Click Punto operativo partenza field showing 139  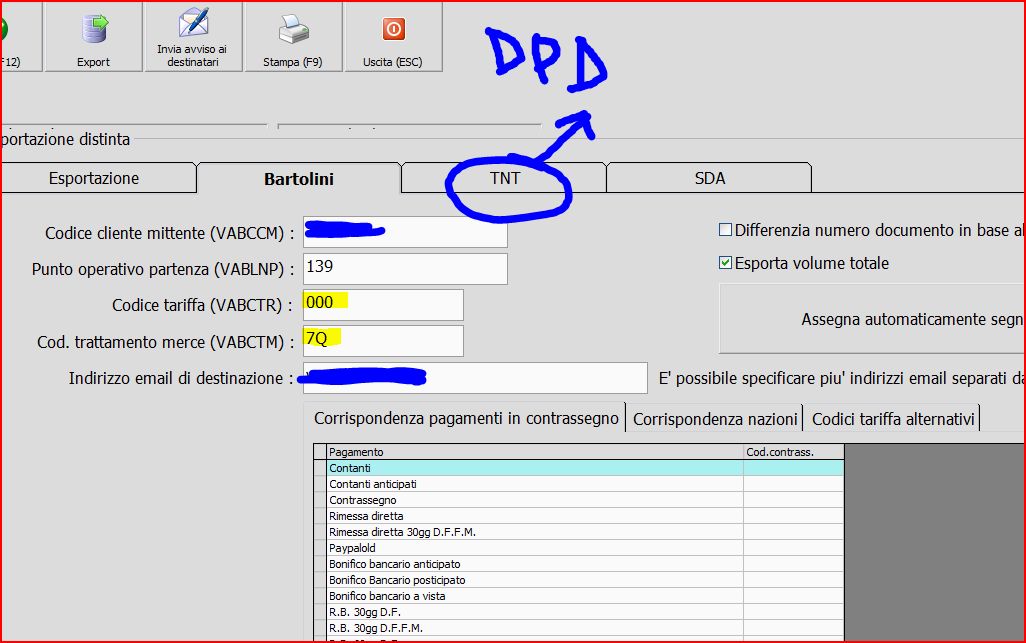(405, 269)
